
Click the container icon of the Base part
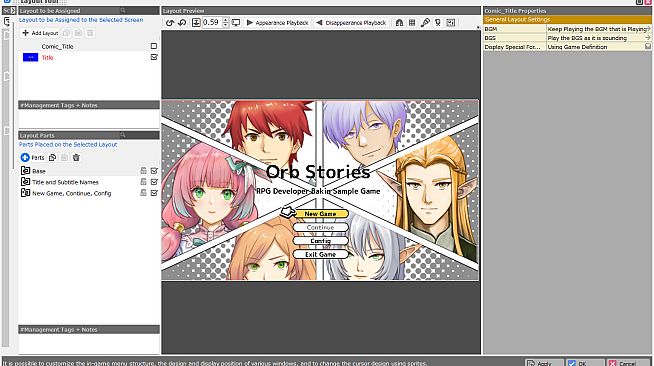[x=25, y=170]
